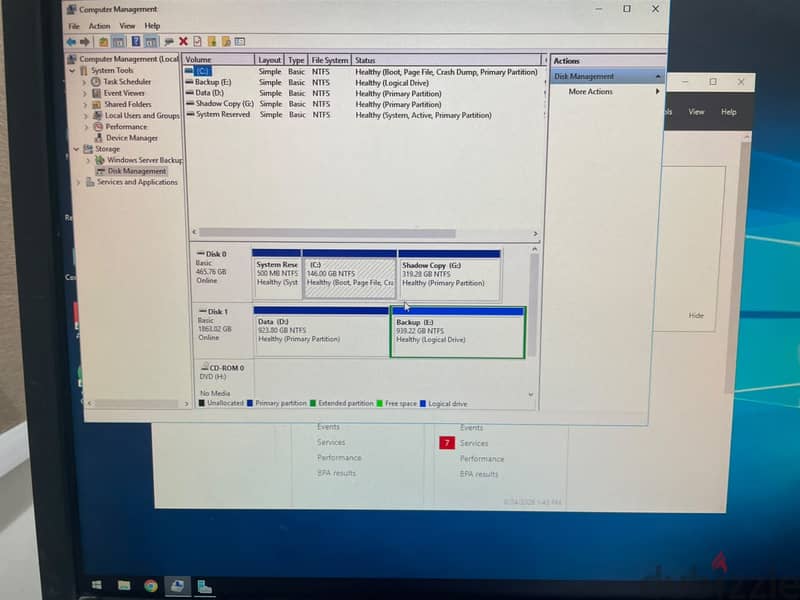Open the View menu in Server Manager window
This screenshot has width=800, height=600.
[x=696, y=112]
